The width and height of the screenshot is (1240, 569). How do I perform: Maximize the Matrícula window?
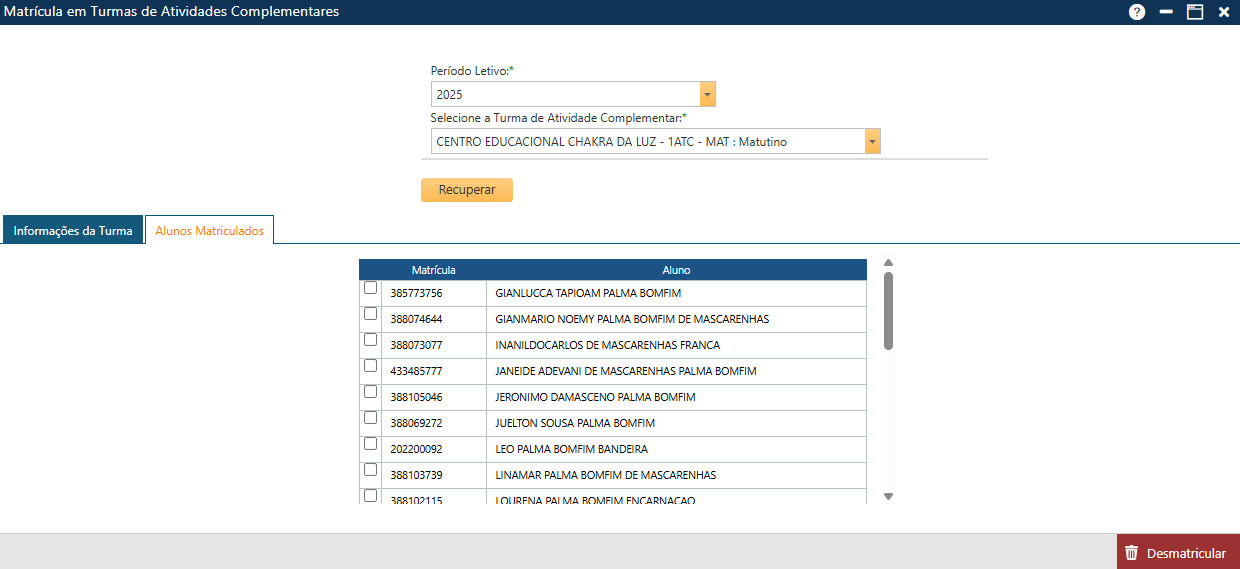pos(1195,12)
